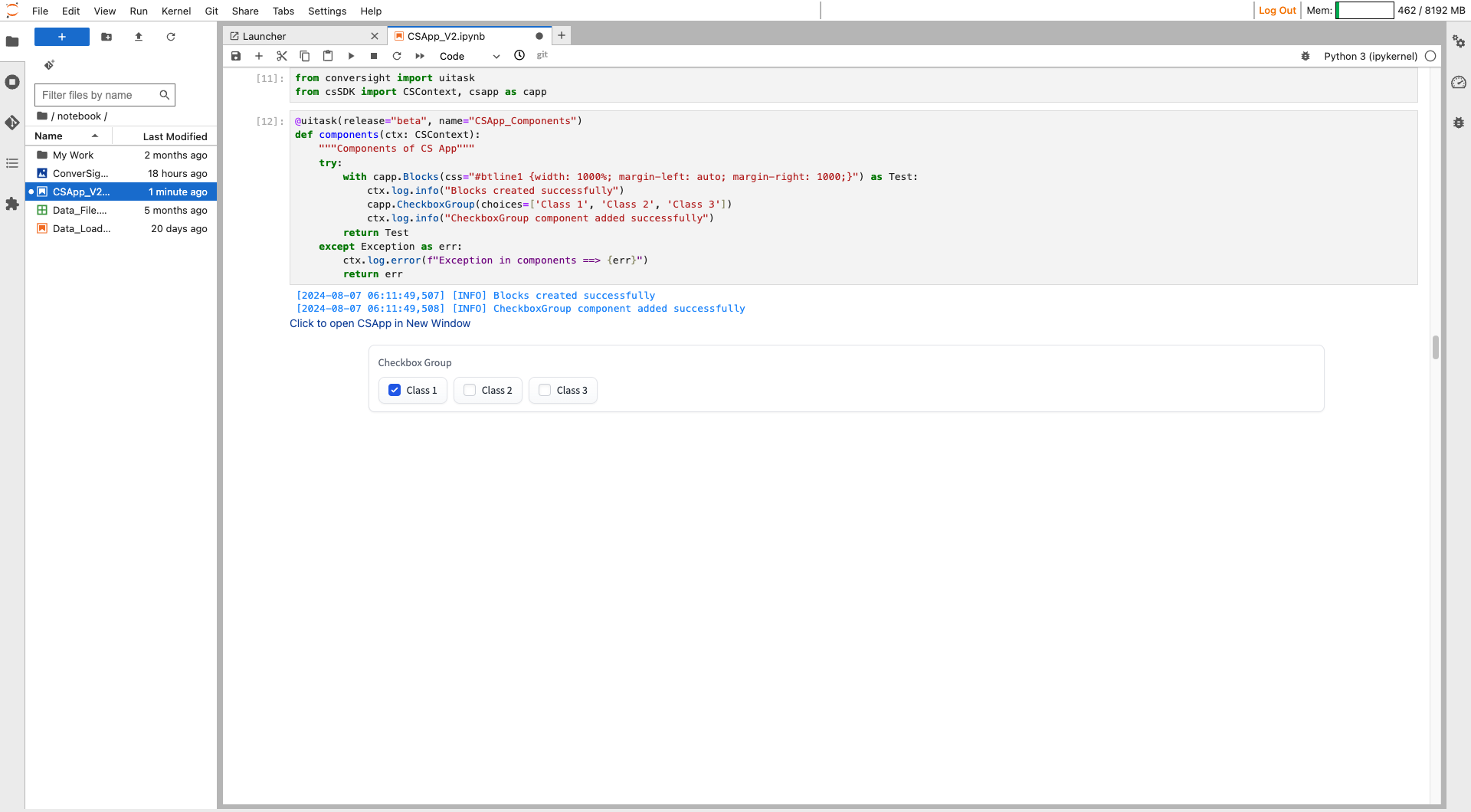Image resolution: width=1471 pixels, height=812 pixels.
Task: Create a new folder with the folder-plus icon
Action: point(106,37)
